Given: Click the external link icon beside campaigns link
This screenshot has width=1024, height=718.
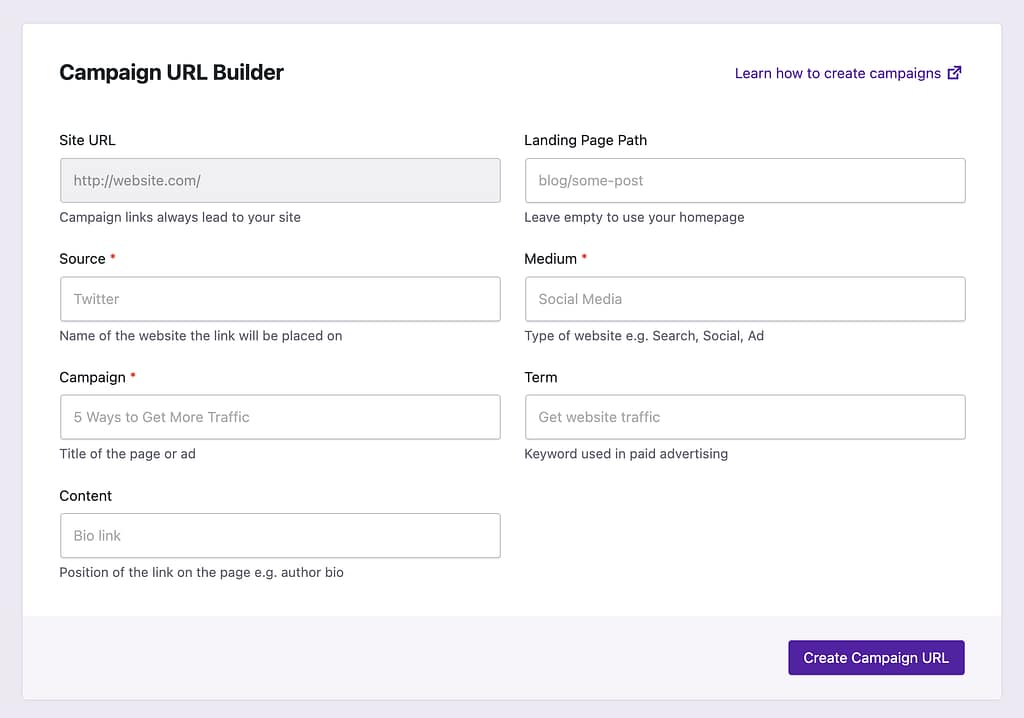Looking at the screenshot, I should pyautogui.click(x=954, y=72).
